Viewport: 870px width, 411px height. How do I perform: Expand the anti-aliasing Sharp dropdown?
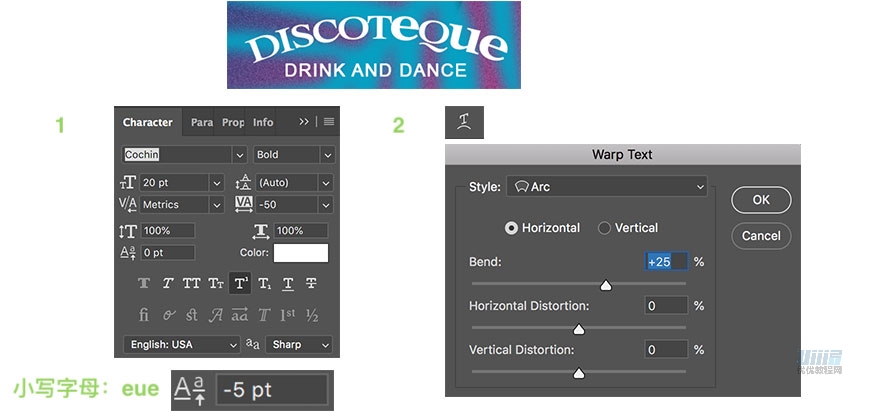[300, 344]
